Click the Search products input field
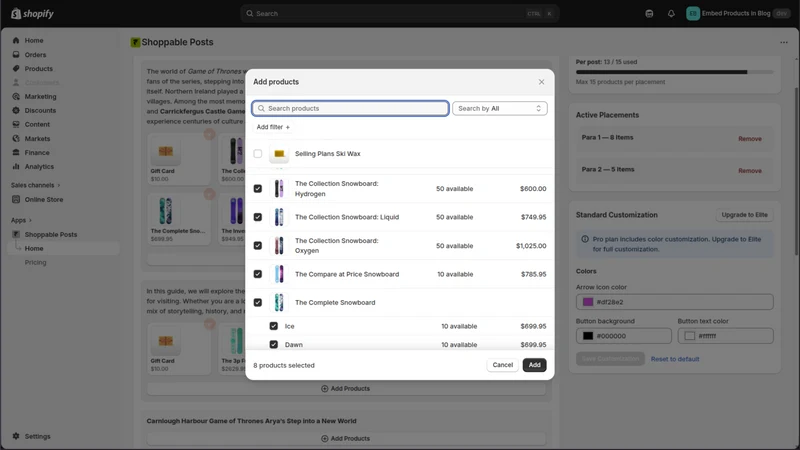Viewport: 800px width, 450px height. 351,108
